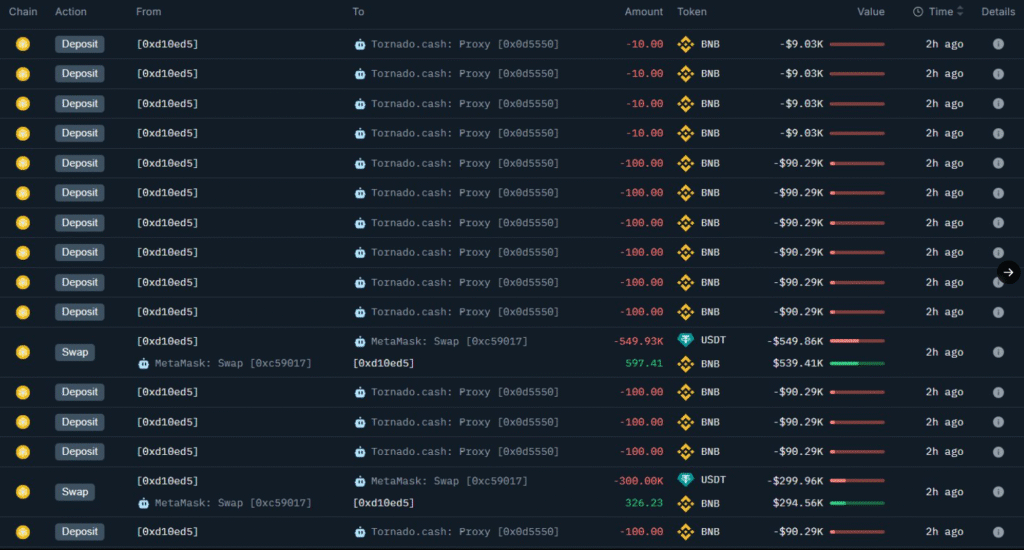Click the BNB token icon in the bottommost row
This screenshot has width=1024, height=550.
pos(685,532)
